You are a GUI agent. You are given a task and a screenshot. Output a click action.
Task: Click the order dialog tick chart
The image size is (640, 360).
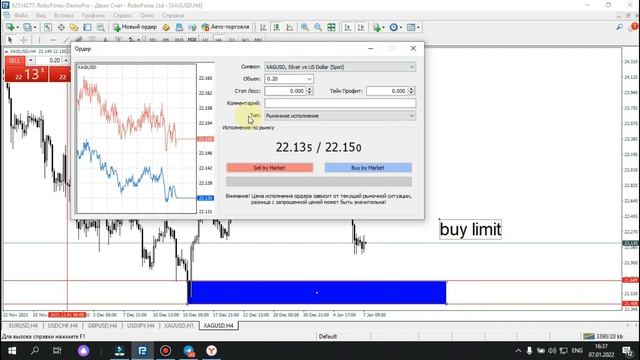tap(136, 138)
